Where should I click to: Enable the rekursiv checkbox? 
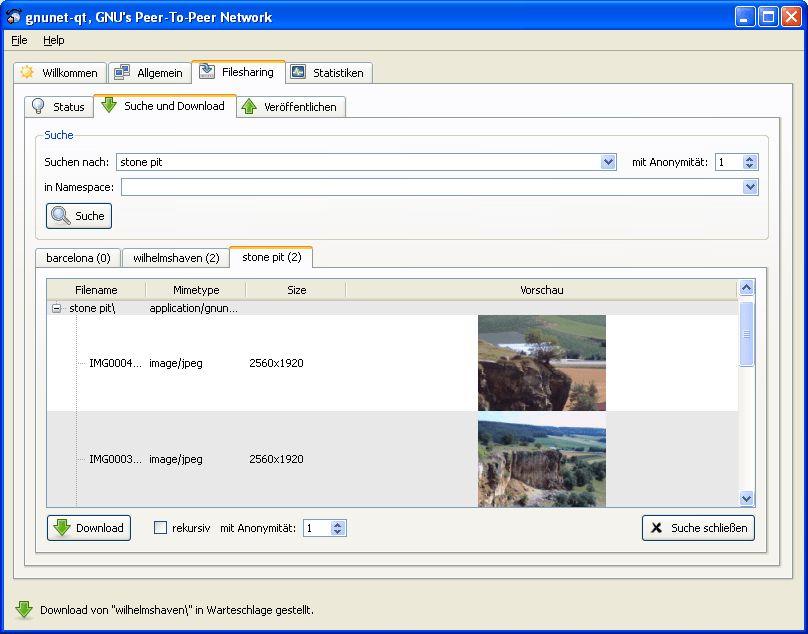[x=160, y=528]
